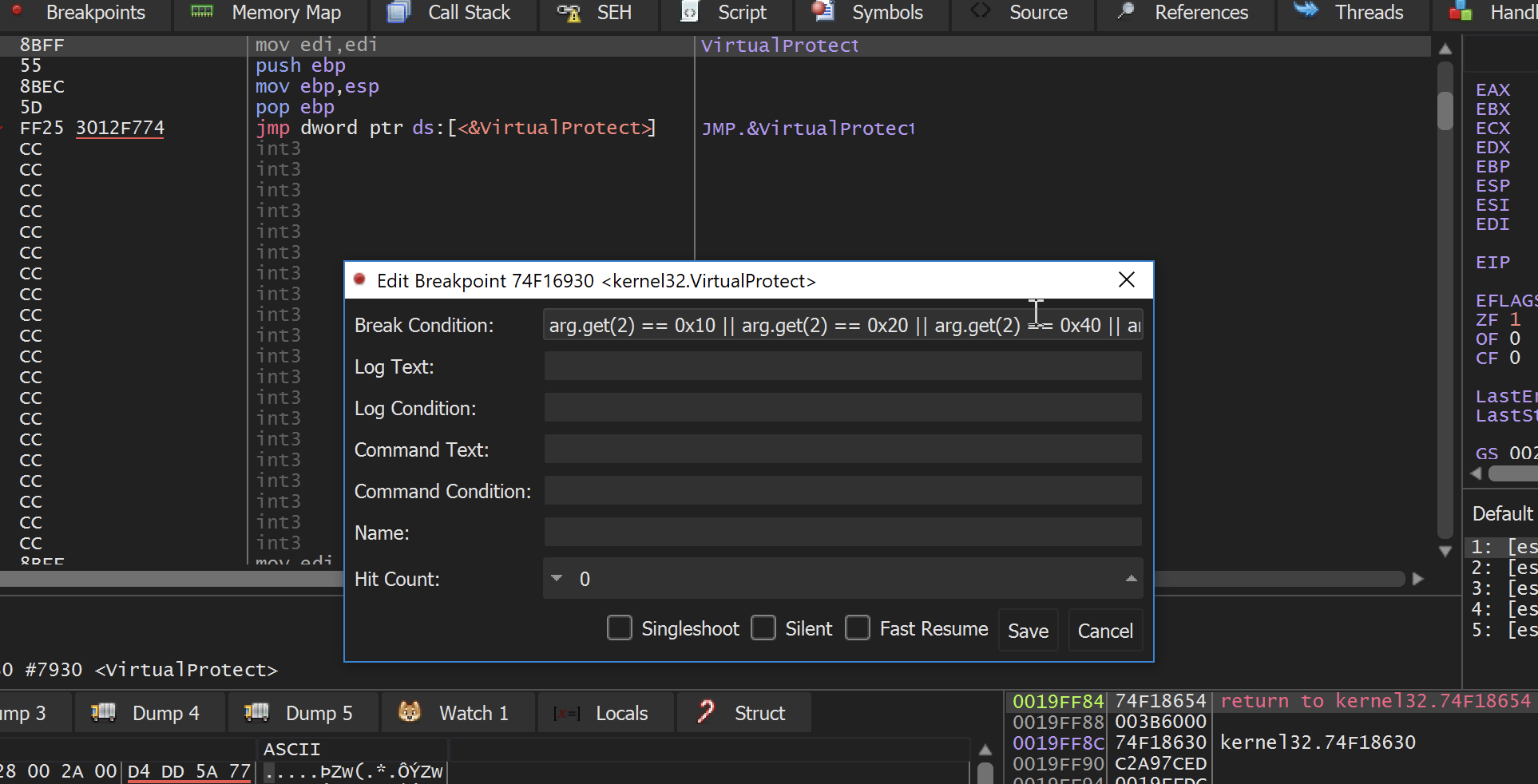Click the Memory Map chip icon
Image resolution: width=1538 pixels, height=784 pixels.
[202, 11]
